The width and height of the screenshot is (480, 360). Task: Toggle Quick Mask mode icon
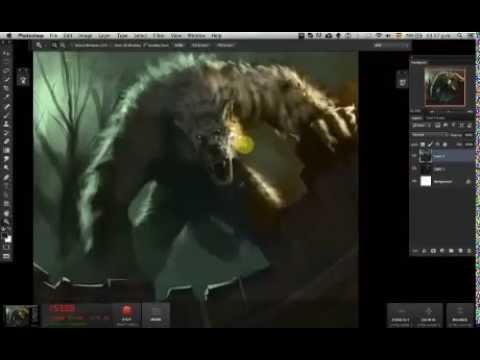coord(6,247)
